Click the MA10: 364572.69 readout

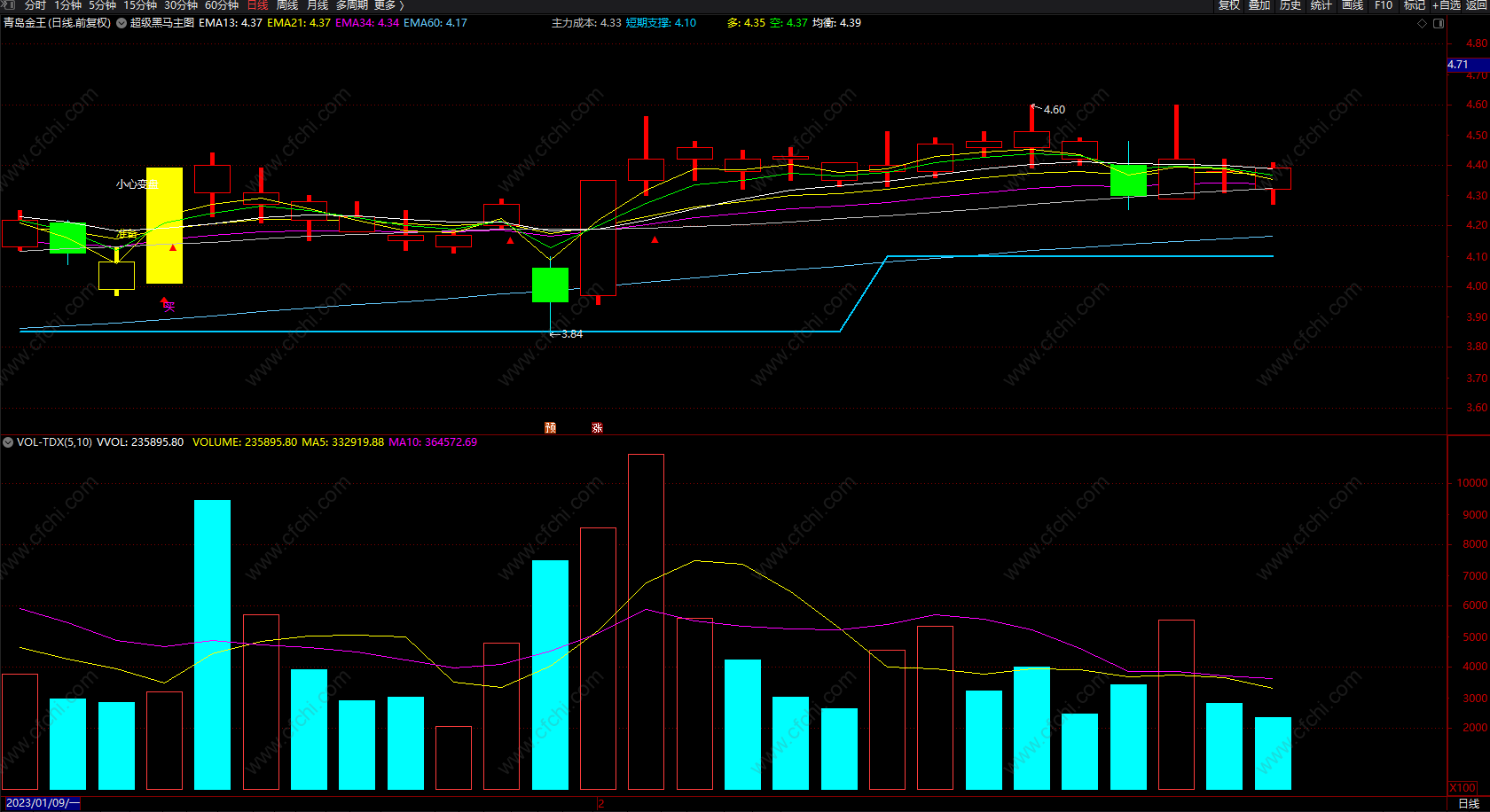433,441
